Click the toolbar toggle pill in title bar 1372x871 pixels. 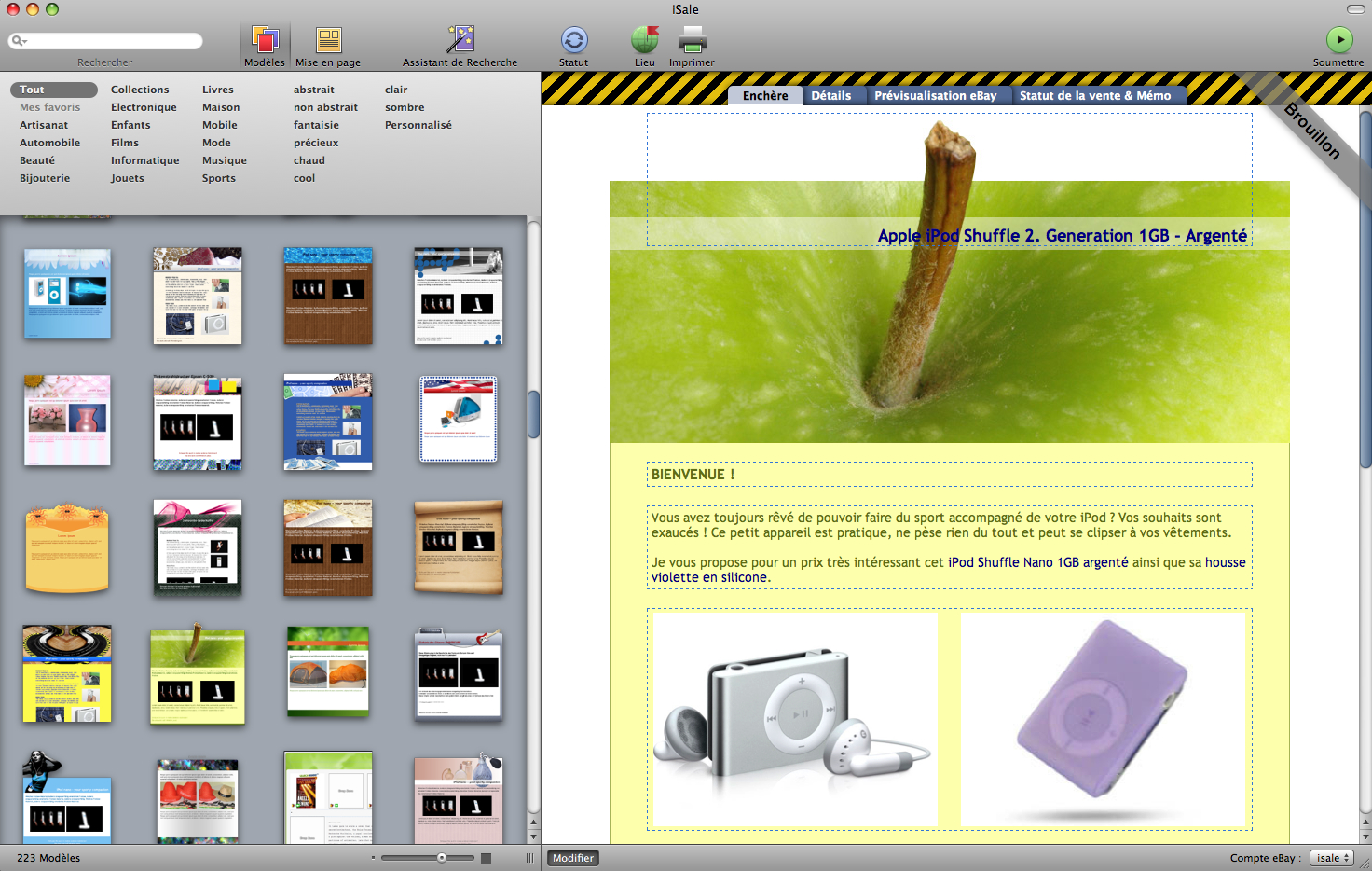[1355, 9]
